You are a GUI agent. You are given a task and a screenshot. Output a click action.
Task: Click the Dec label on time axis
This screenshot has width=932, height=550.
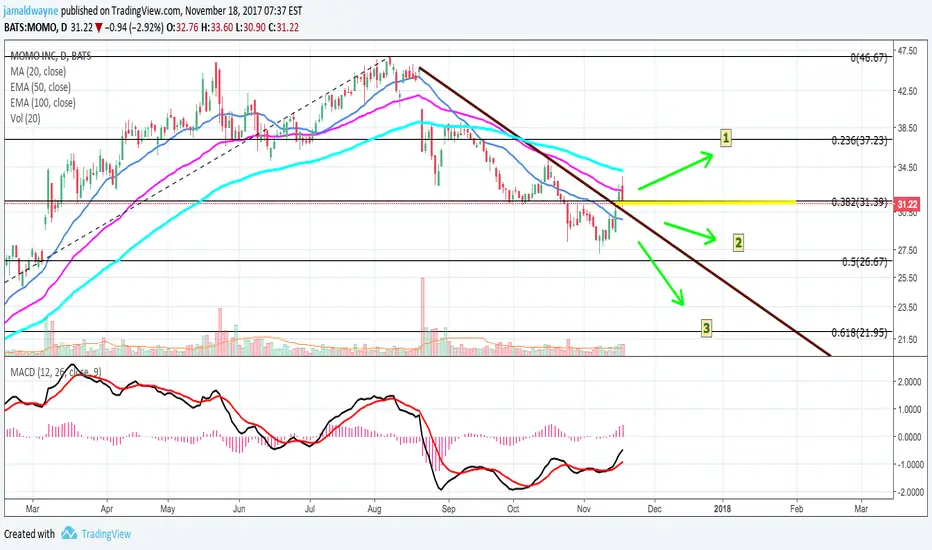click(654, 509)
